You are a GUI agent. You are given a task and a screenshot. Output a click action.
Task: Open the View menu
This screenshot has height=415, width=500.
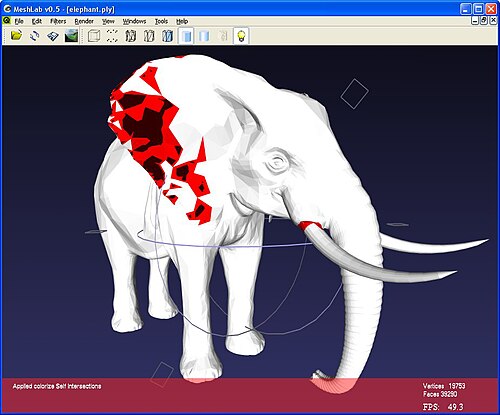click(x=108, y=21)
